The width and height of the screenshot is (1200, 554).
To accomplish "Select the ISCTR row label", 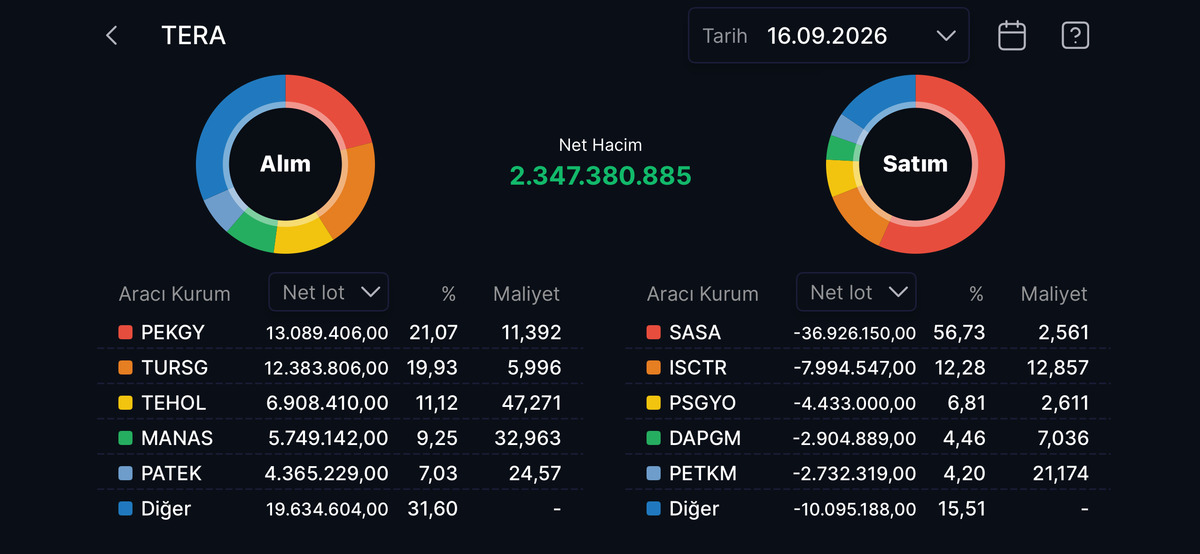I will [698, 368].
